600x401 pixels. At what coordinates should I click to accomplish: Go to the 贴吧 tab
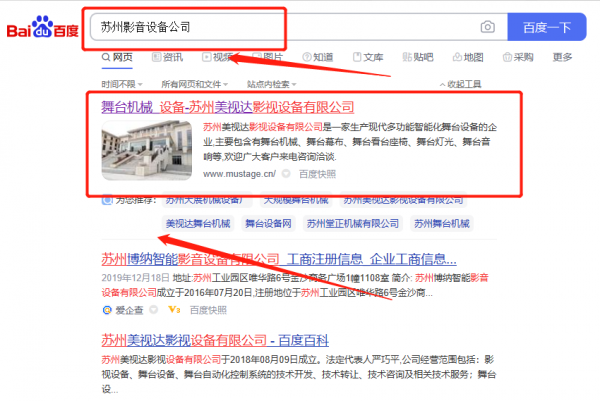(x=417, y=58)
